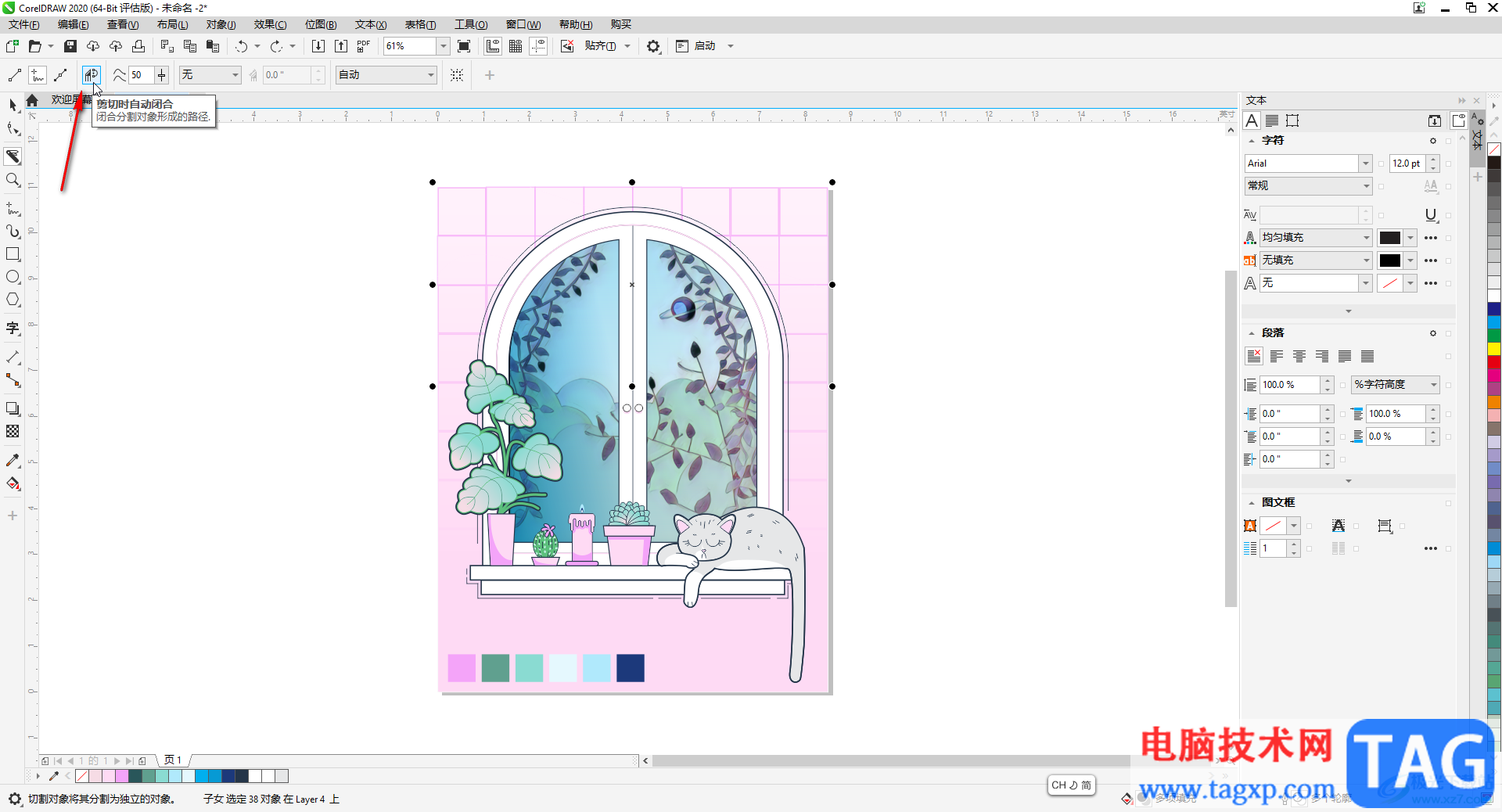The width and height of the screenshot is (1502, 812).
Task: Open the zoom level dropdown showing 61%
Action: pyautogui.click(x=443, y=46)
